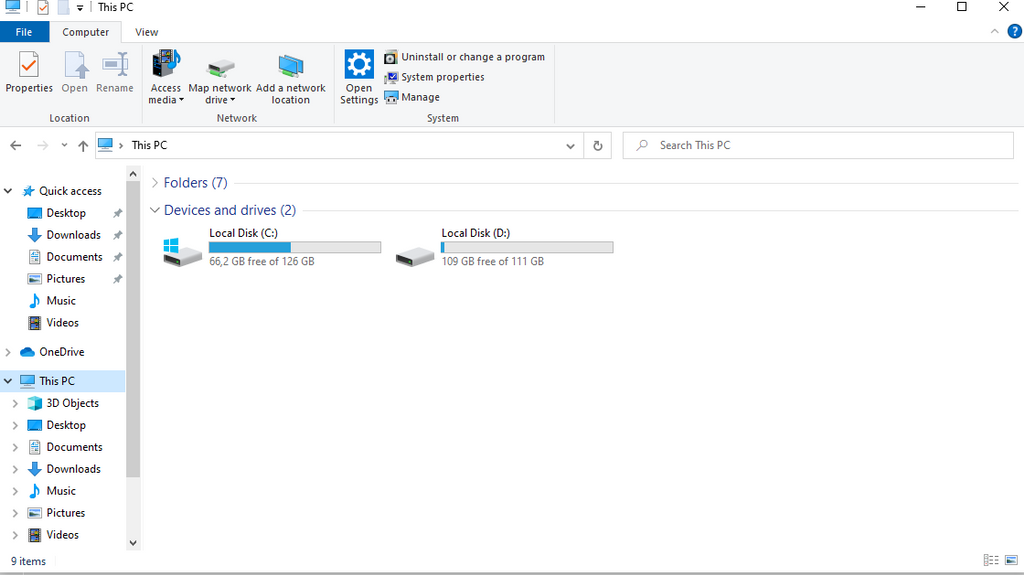The image size is (1024, 575).
Task: Select This PC in the navigation pane
Action: 57,381
